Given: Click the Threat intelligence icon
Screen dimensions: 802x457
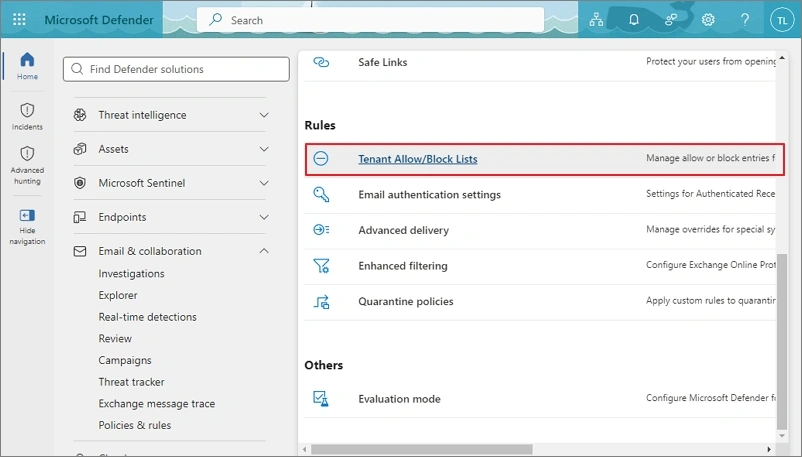Looking at the screenshot, I should point(80,115).
